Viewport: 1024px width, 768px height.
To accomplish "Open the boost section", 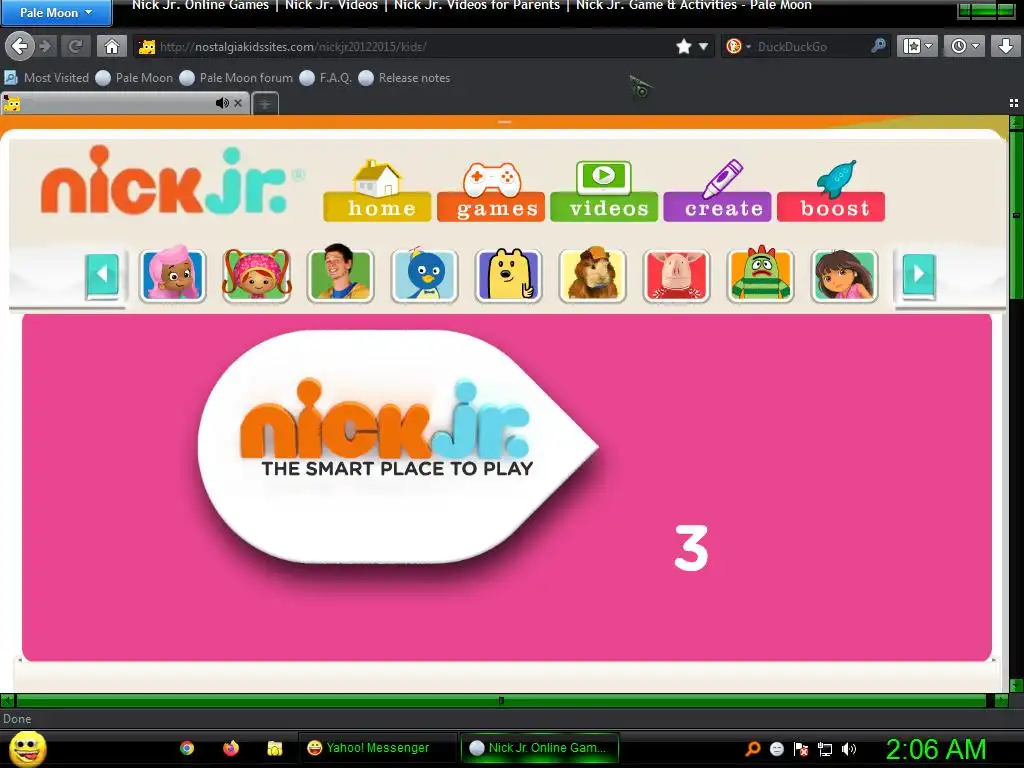I will [x=831, y=191].
